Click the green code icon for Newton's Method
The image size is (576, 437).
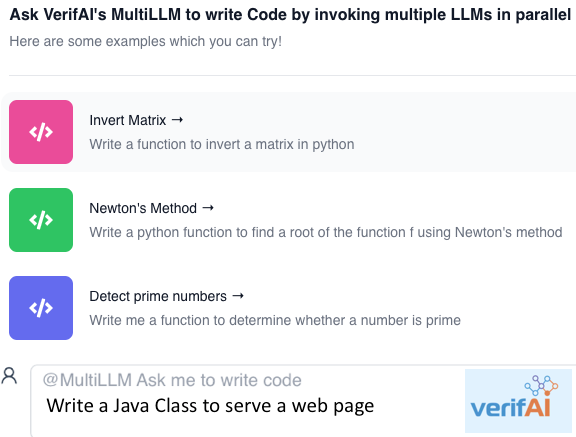pyautogui.click(x=41, y=220)
